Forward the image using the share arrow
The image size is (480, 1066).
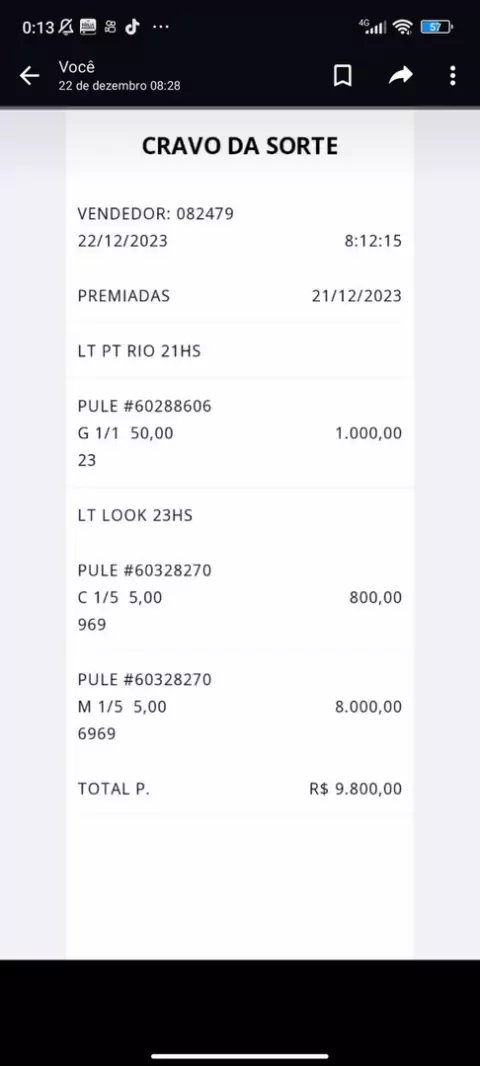[x=400, y=75]
